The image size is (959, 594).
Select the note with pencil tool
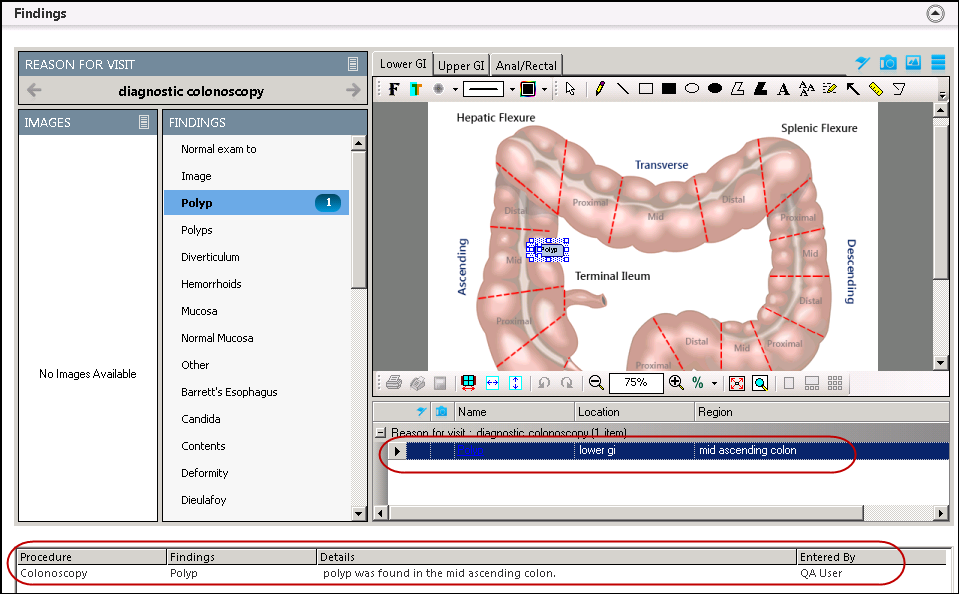(x=829, y=89)
